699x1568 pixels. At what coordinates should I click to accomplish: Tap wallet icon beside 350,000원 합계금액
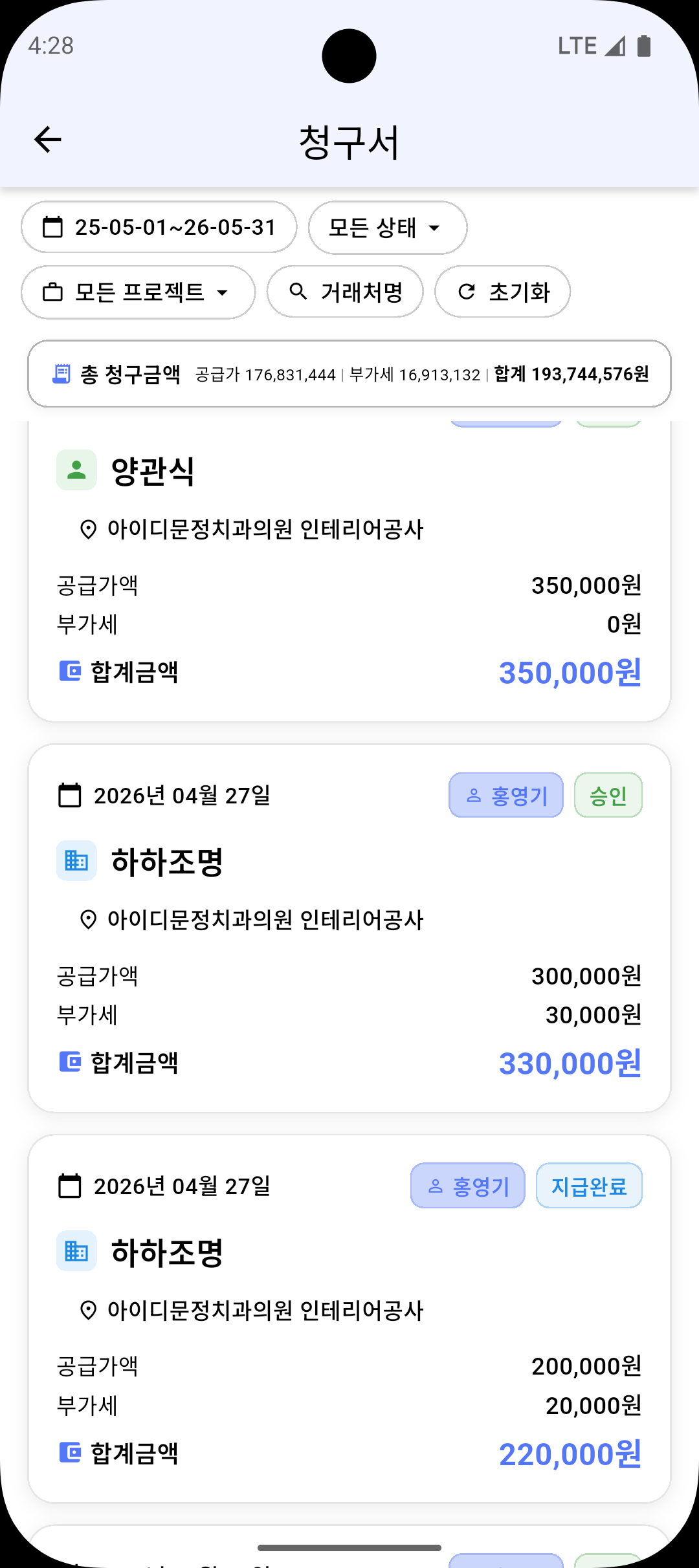[70, 671]
